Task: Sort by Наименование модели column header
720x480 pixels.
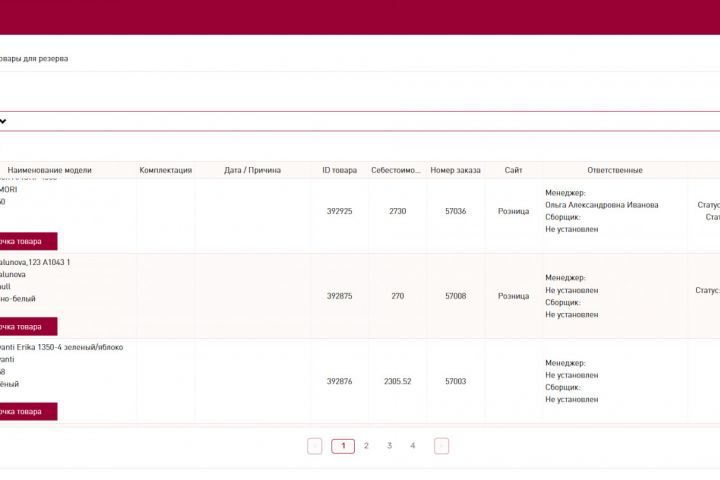Action: click(50, 170)
